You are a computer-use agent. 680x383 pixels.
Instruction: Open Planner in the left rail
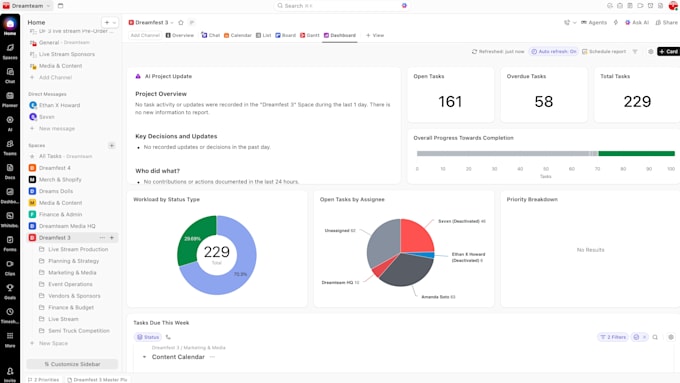click(x=10, y=99)
